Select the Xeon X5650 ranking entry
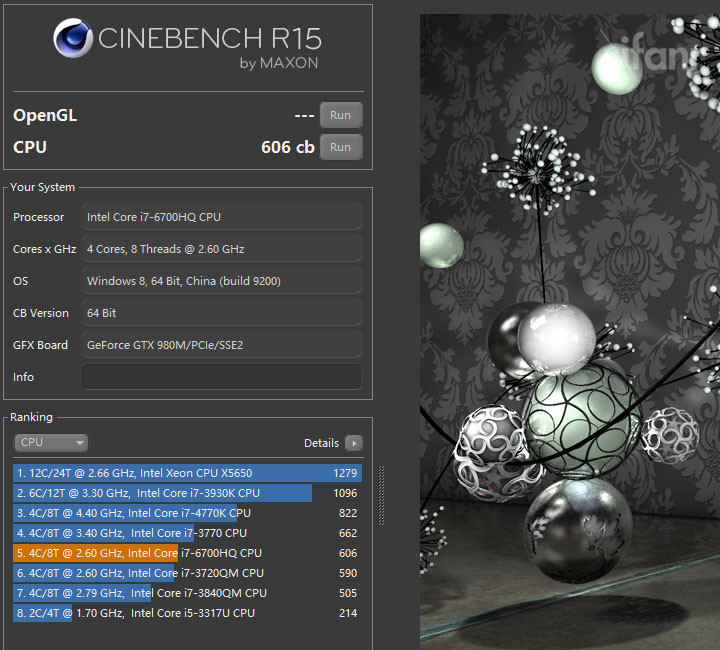The height and width of the screenshot is (650, 720). 187,473
